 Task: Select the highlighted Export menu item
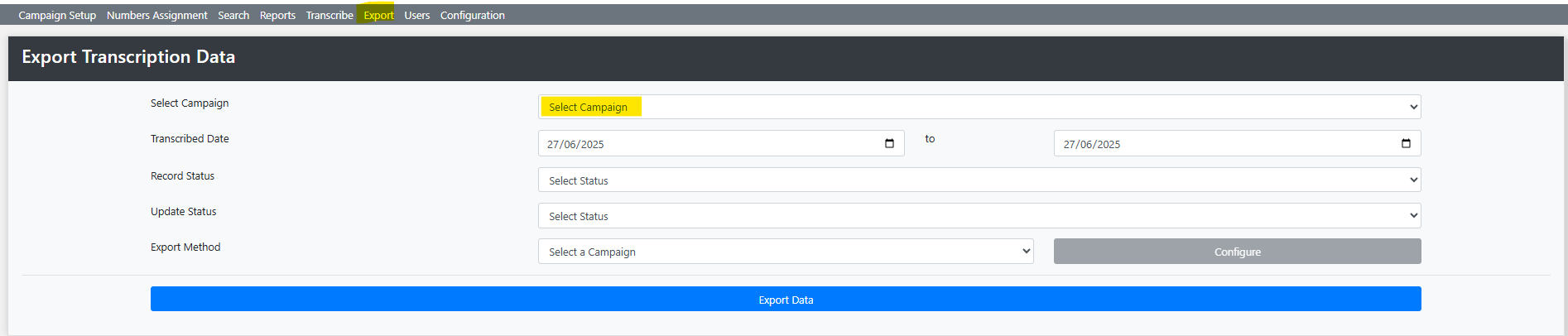pos(378,15)
